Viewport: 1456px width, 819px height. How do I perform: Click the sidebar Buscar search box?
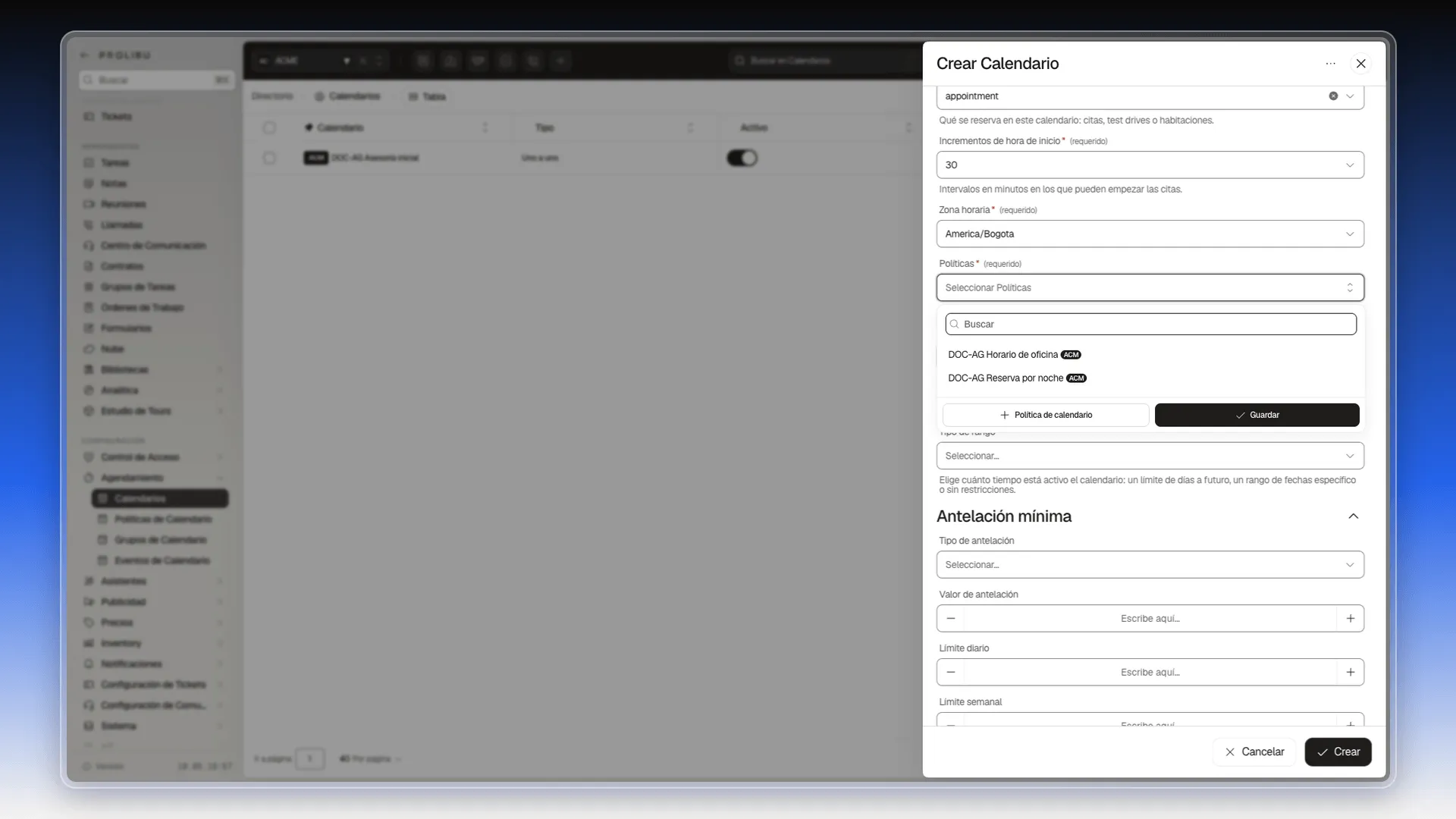pos(157,80)
